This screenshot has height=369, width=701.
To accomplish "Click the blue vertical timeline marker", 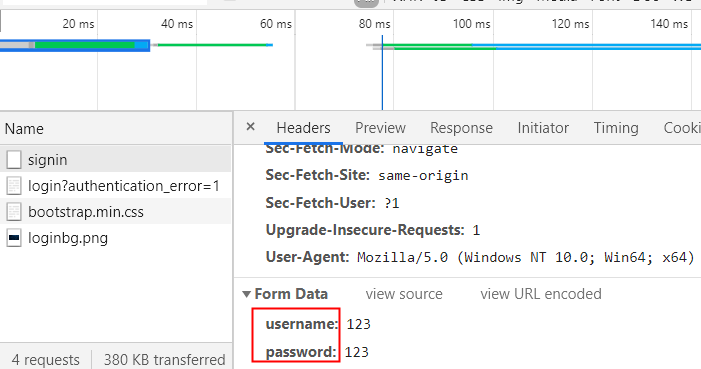I will (x=382, y=74).
